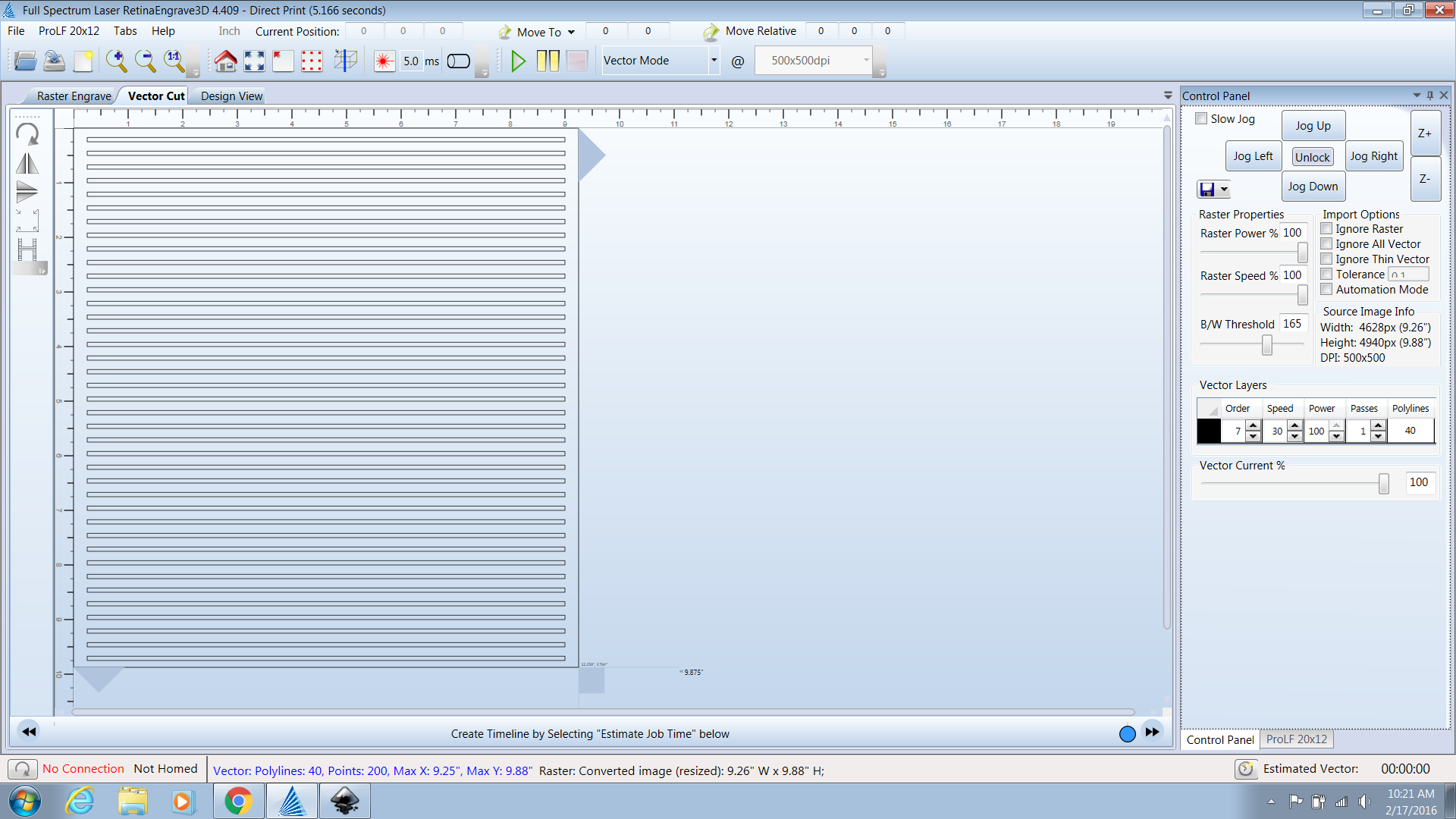This screenshot has width=1456, height=819.
Task: Flip the design vertically
Action: pyautogui.click(x=27, y=191)
